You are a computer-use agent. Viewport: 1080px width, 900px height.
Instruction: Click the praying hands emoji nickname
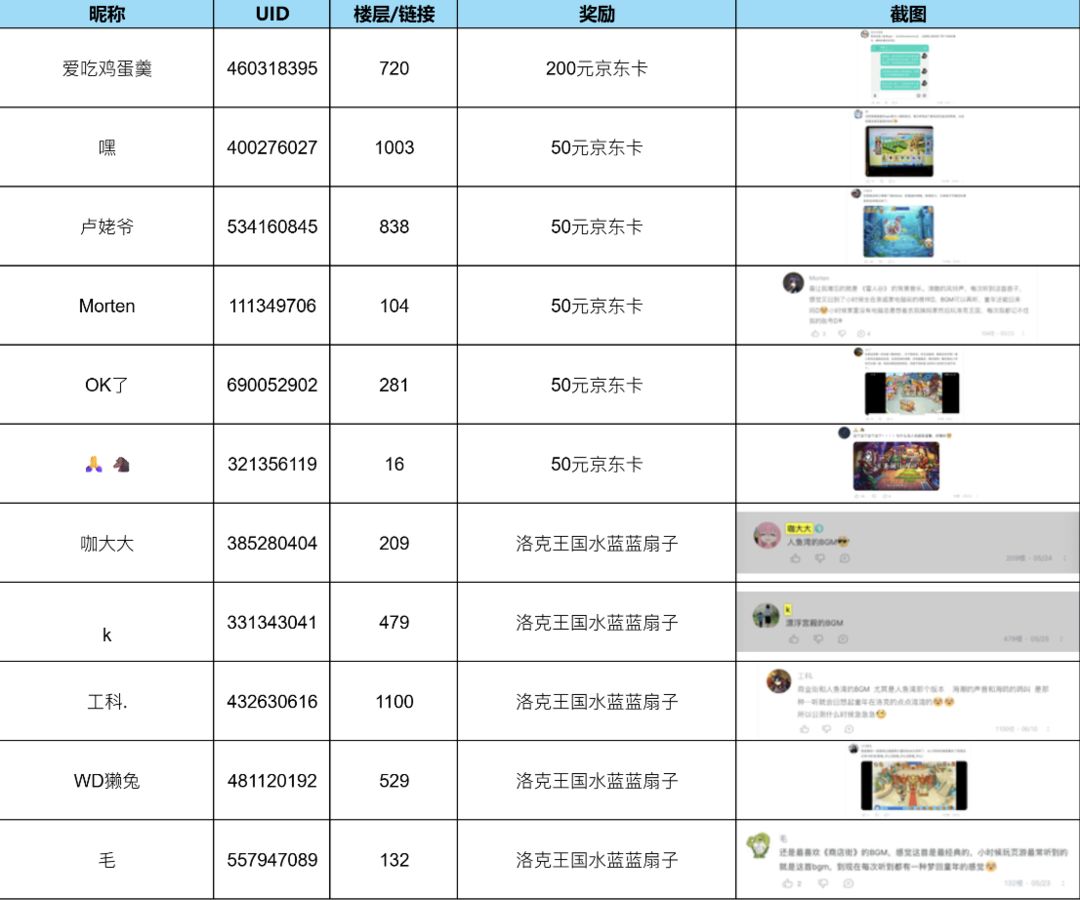(x=94, y=465)
